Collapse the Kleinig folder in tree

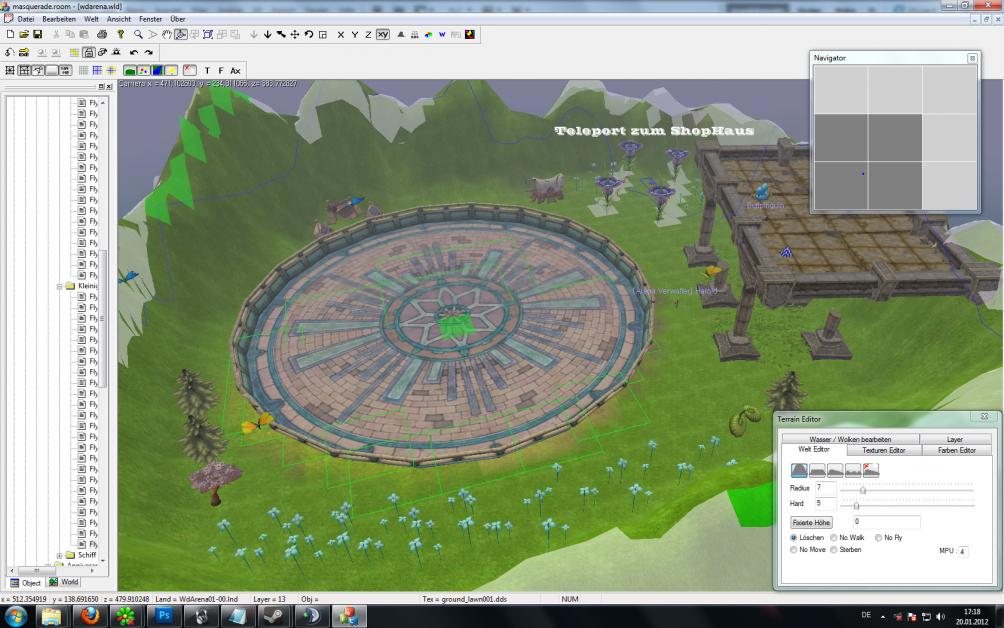click(60, 286)
